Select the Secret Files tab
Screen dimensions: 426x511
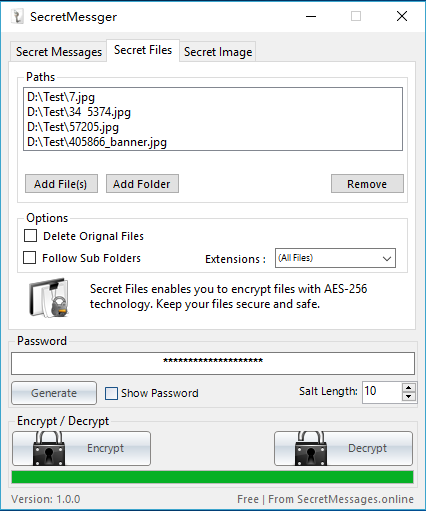tap(143, 50)
